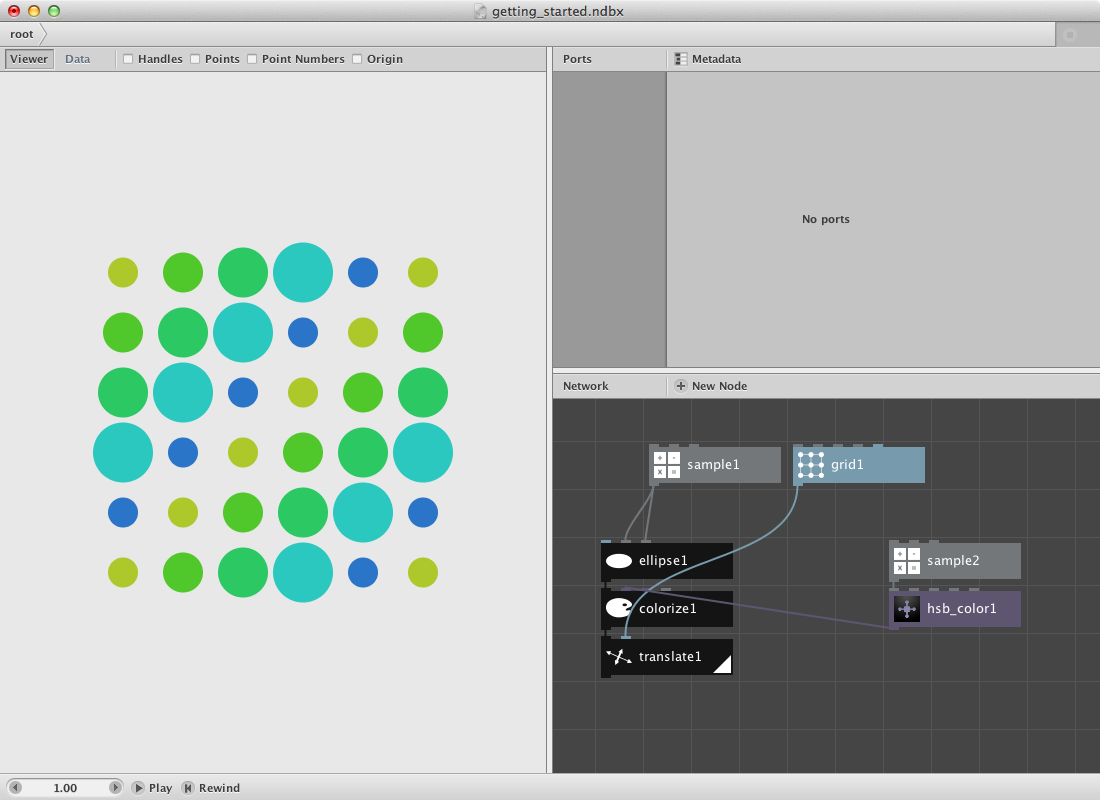Click the sample1 node icon
The width and height of the screenshot is (1100, 800).
[665, 464]
